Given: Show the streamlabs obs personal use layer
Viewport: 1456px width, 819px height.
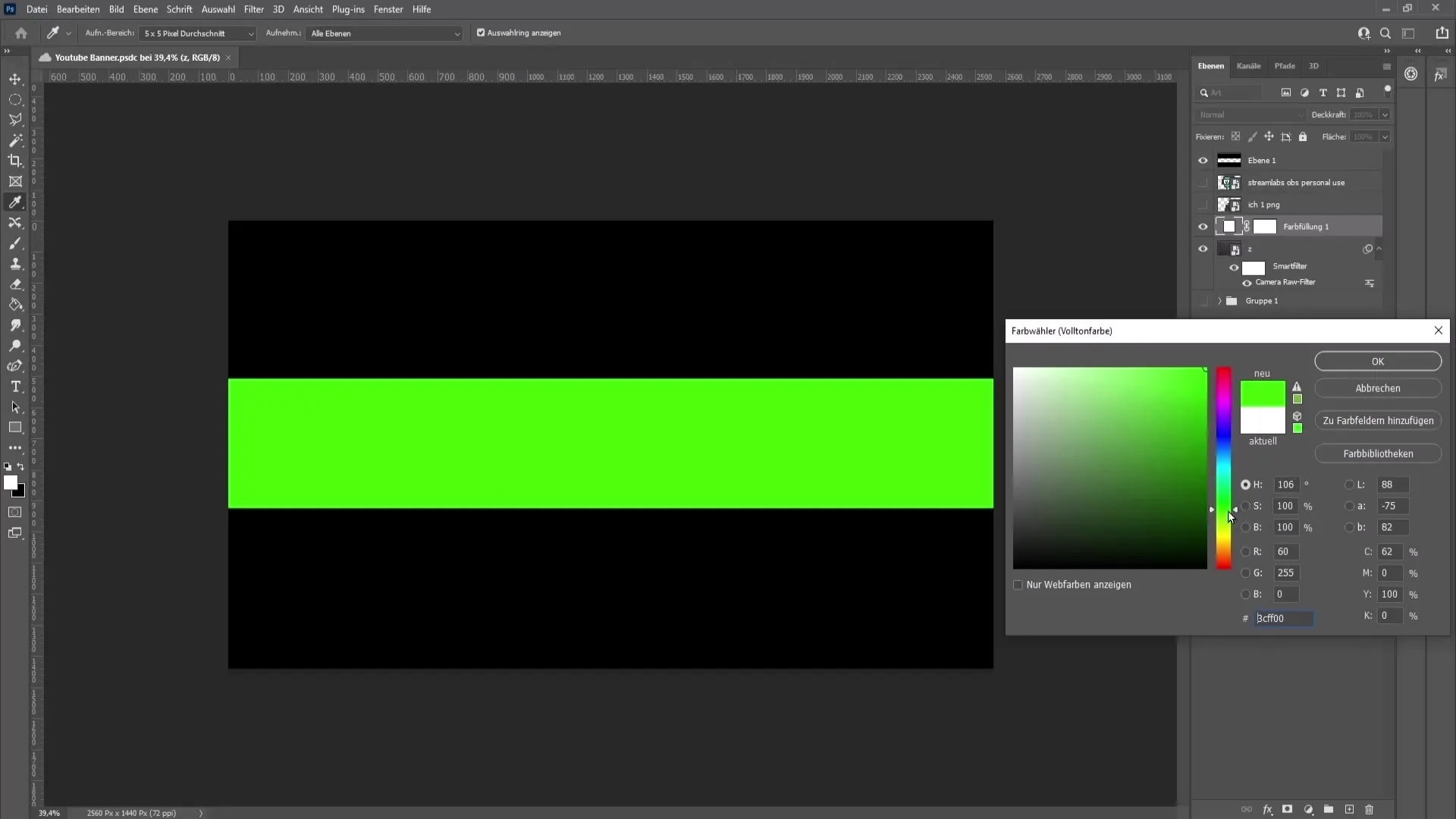Looking at the screenshot, I should point(1203,183).
